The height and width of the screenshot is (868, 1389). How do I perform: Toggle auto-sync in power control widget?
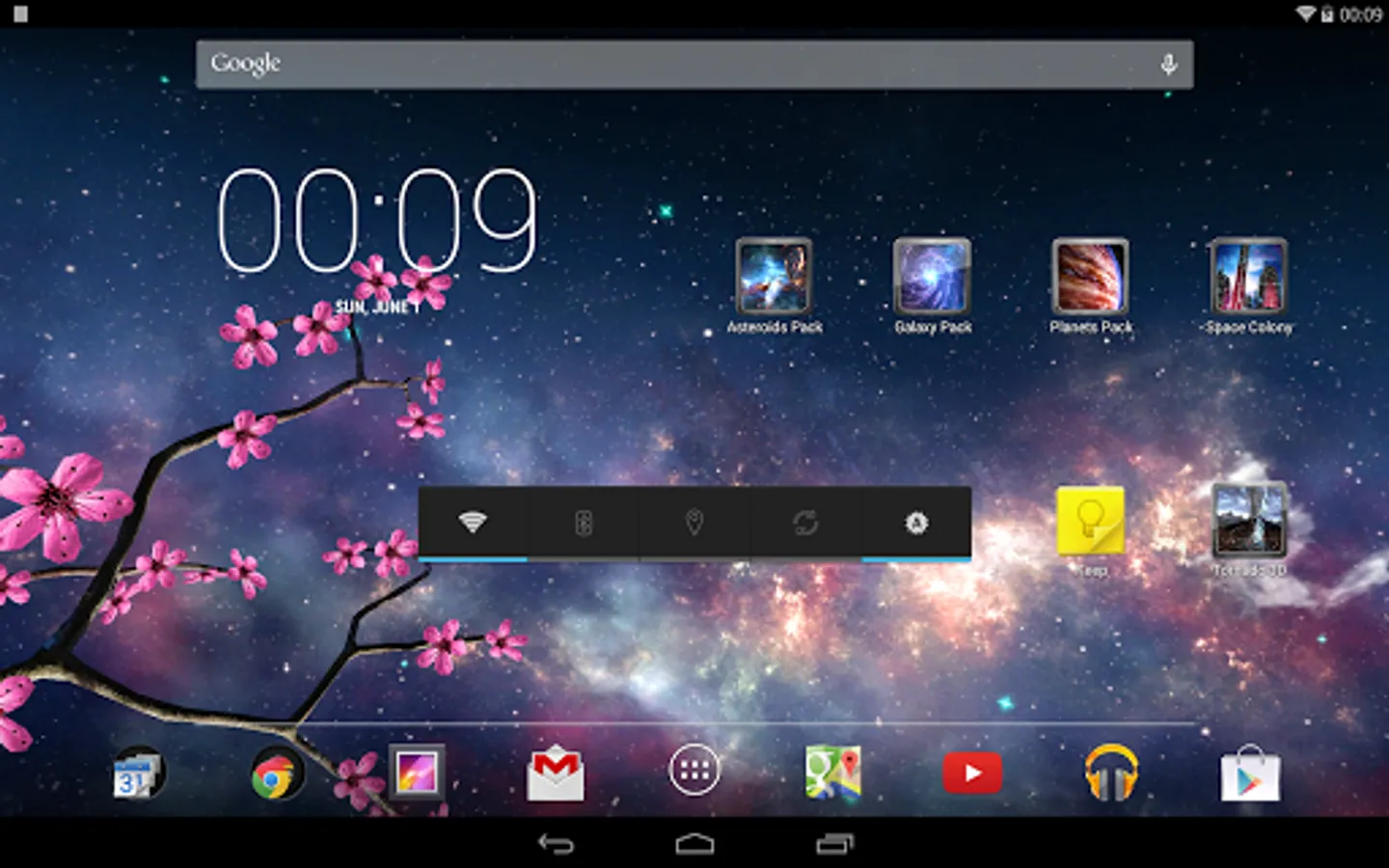[805, 523]
